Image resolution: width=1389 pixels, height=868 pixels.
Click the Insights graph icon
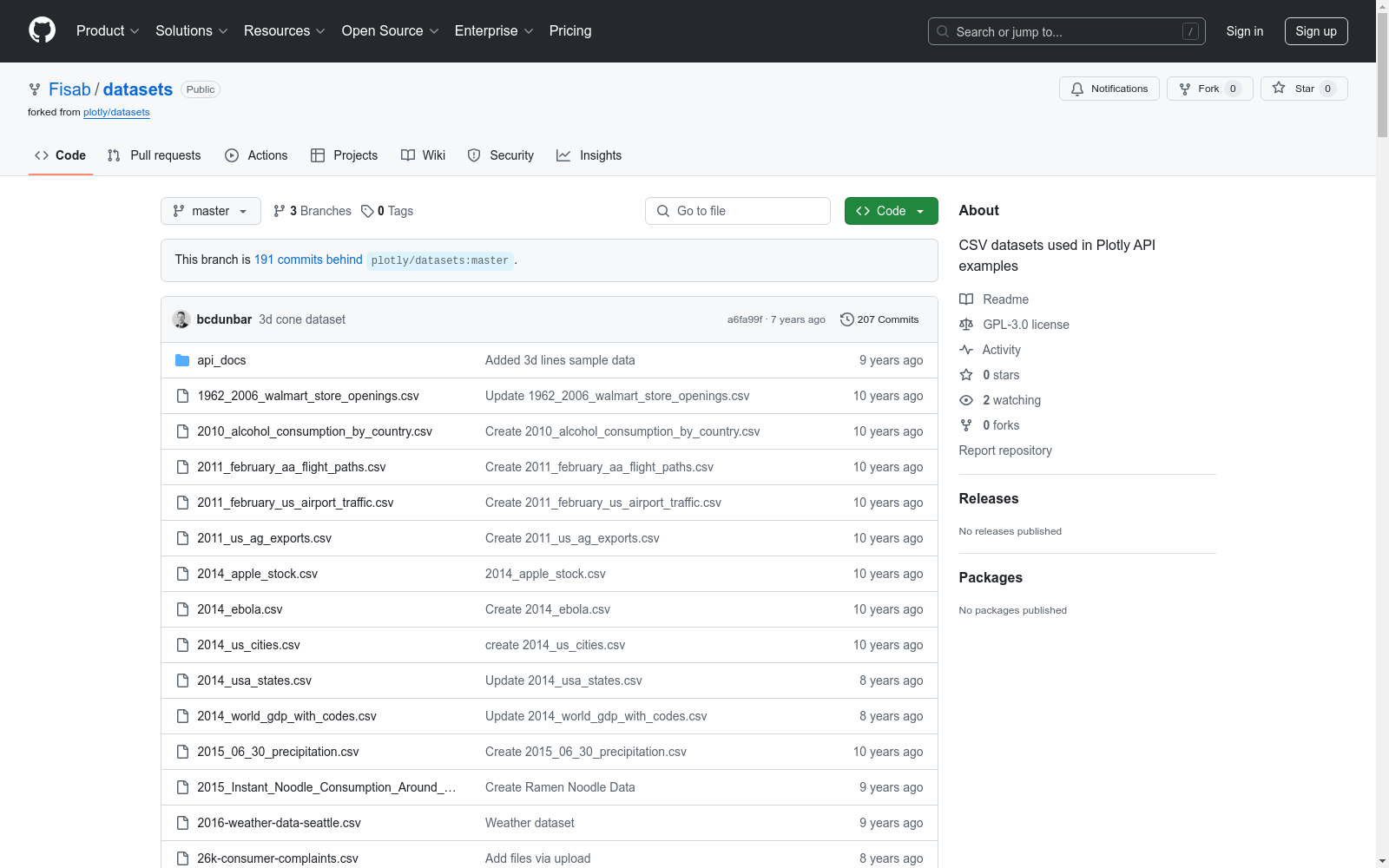pyautogui.click(x=563, y=155)
